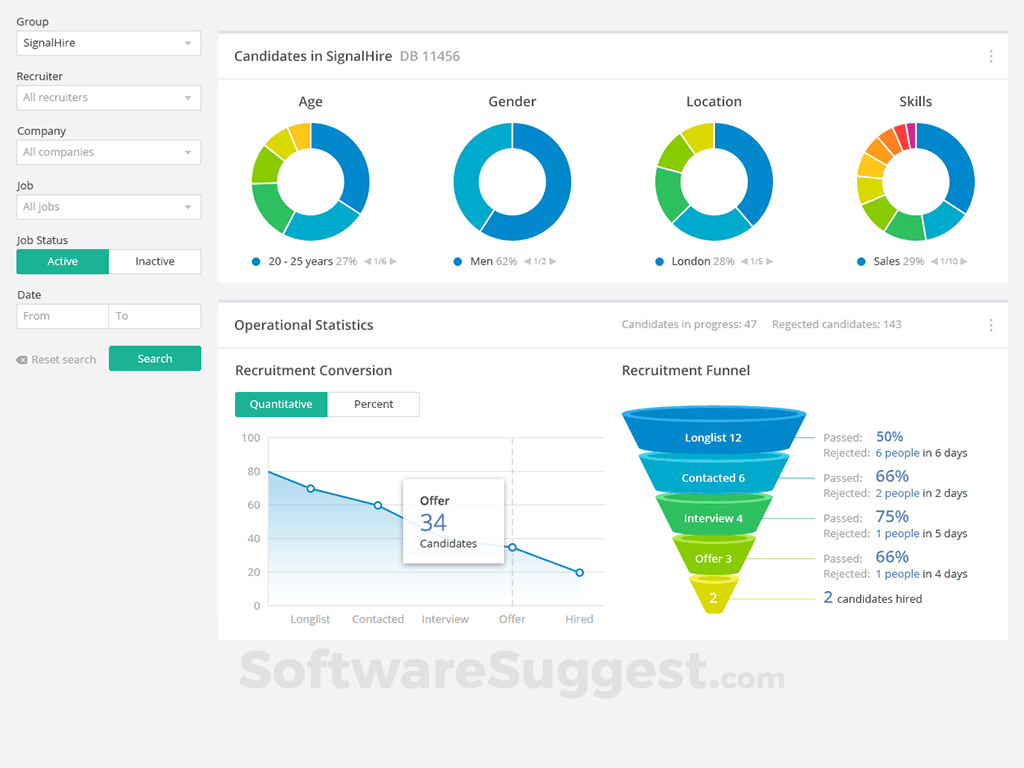Switch Job Status to Inactive
The width and height of the screenshot is (1024, 768).
coord(155,261)
